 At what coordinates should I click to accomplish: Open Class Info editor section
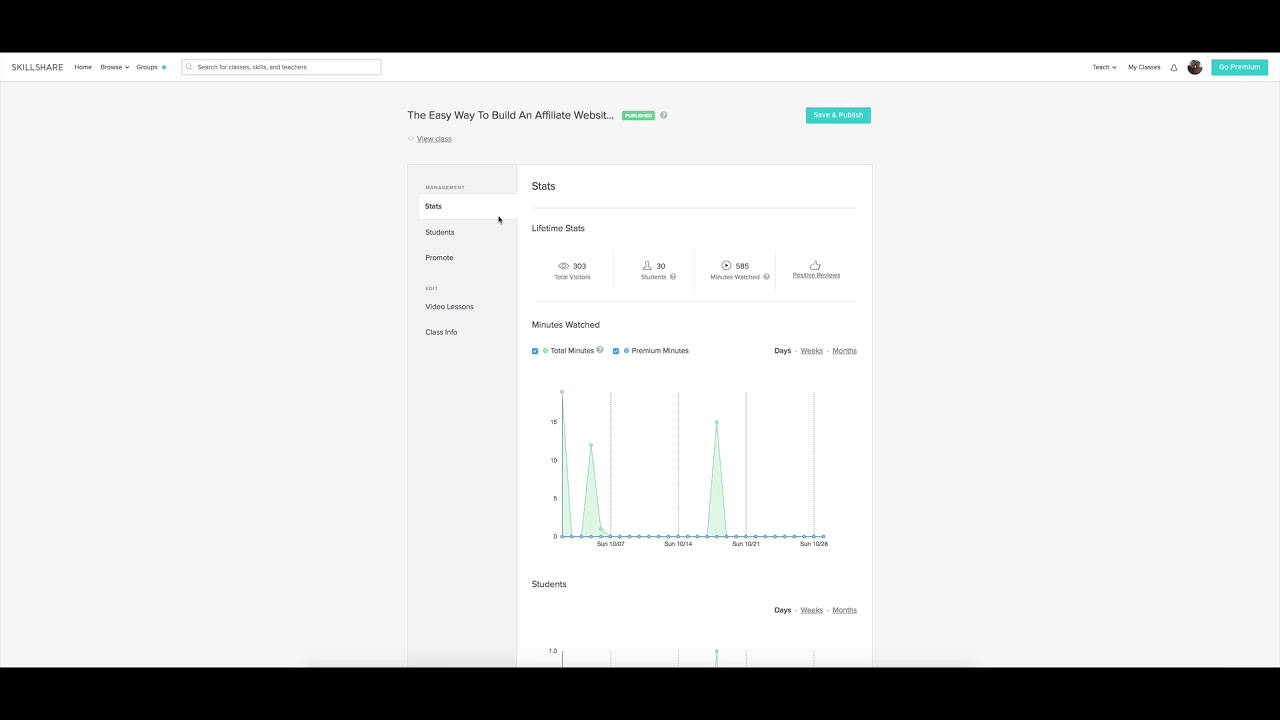441,332
